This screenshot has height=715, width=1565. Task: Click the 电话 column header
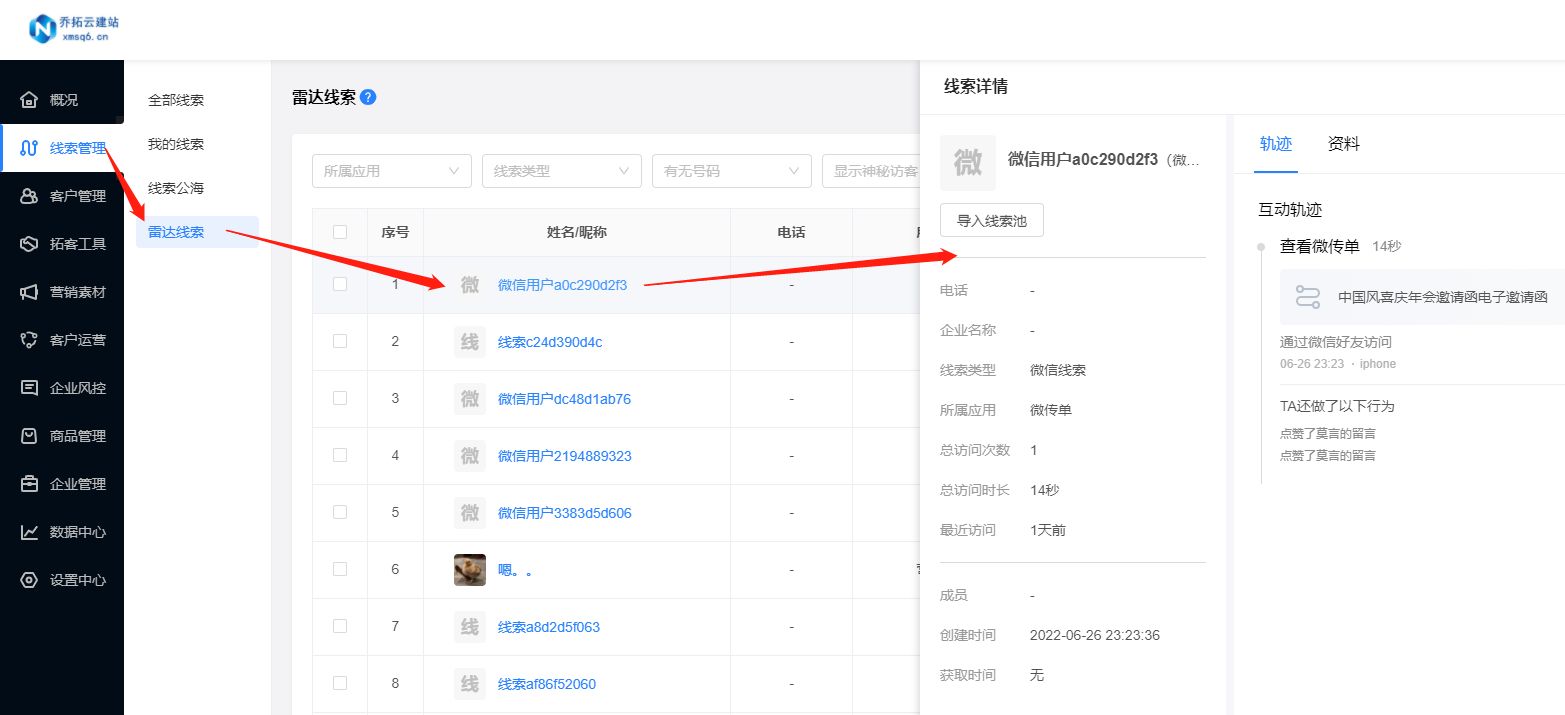click(x=791, y=232)
